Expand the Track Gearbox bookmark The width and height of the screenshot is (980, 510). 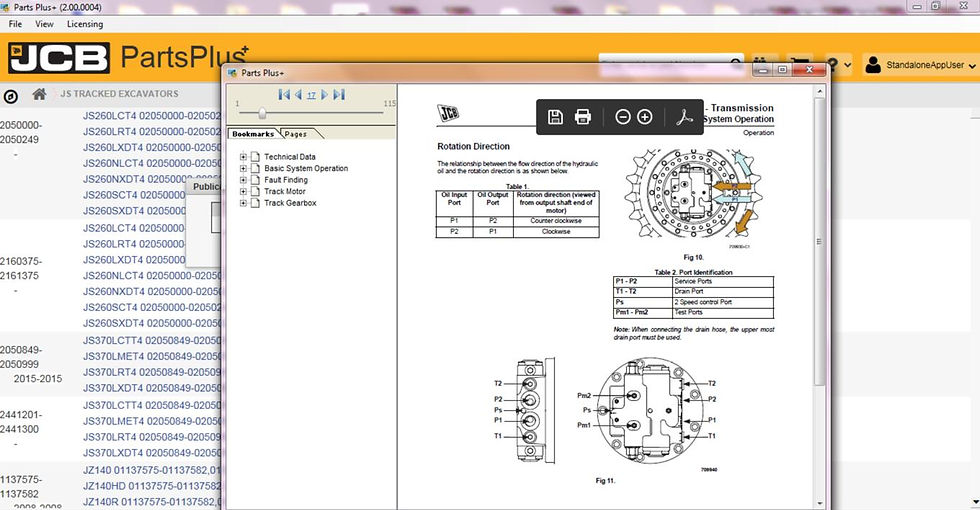coord(243,203)
